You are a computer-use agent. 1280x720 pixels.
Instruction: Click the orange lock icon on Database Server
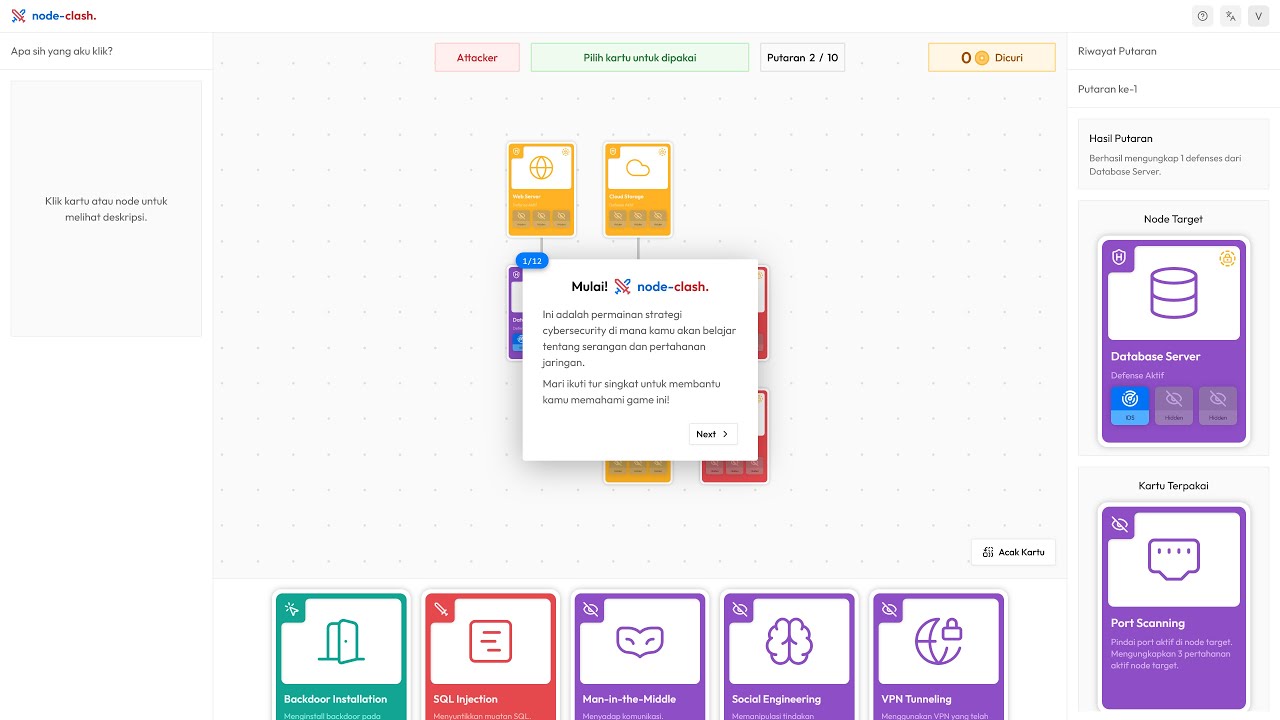(1228, 258)
